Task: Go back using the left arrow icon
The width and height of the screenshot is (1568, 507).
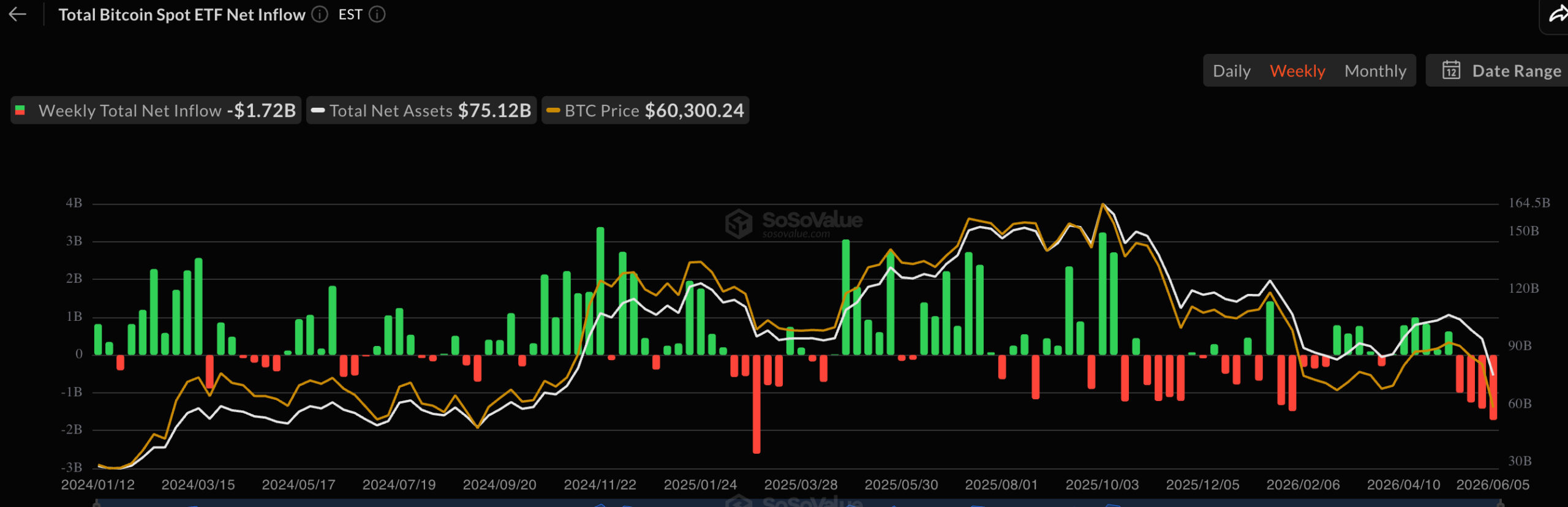Action: click(x=18, y=14)
